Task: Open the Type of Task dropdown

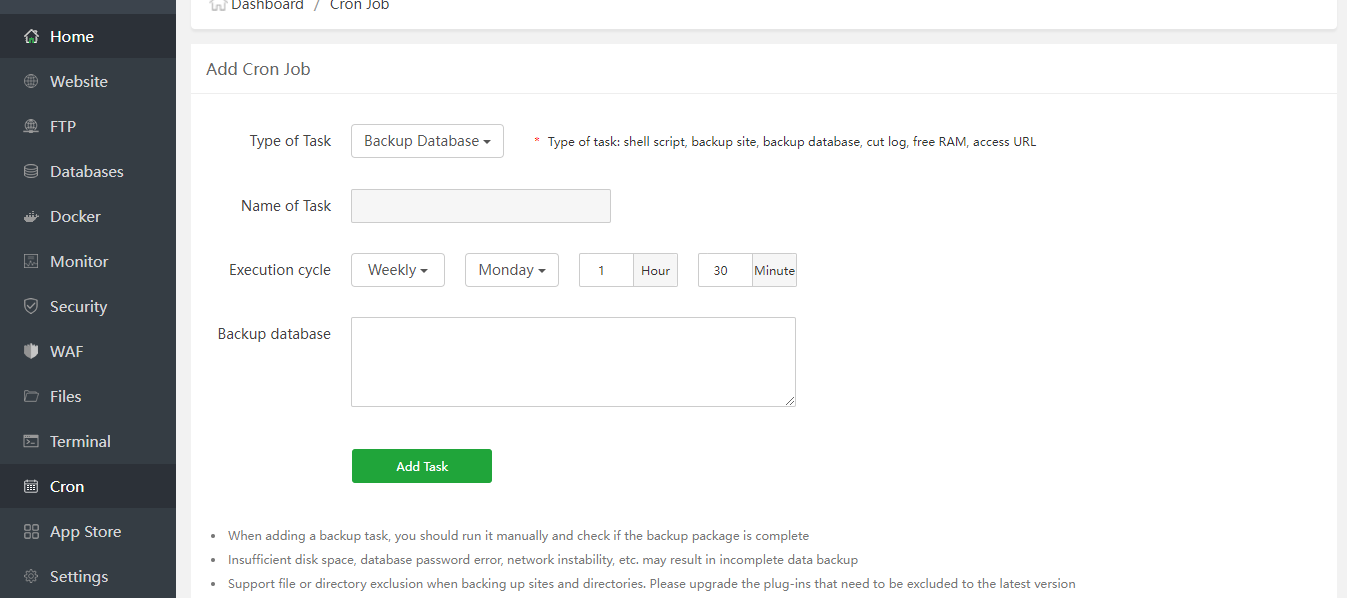Action: 427,141
